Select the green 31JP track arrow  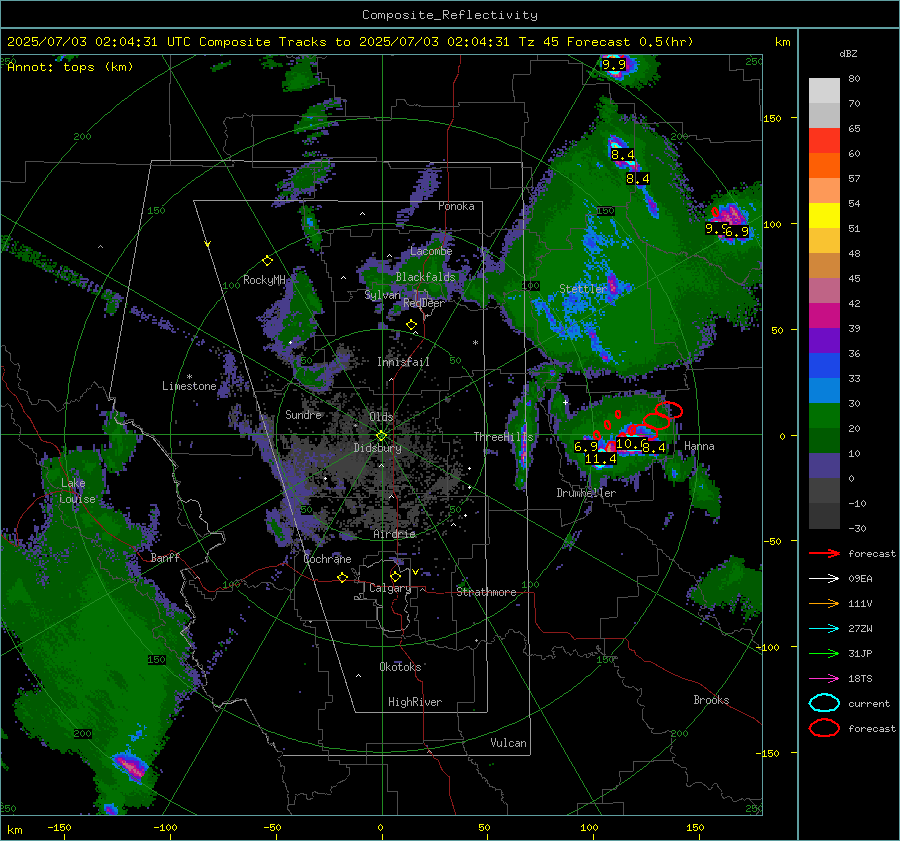(x=824, y=653)
